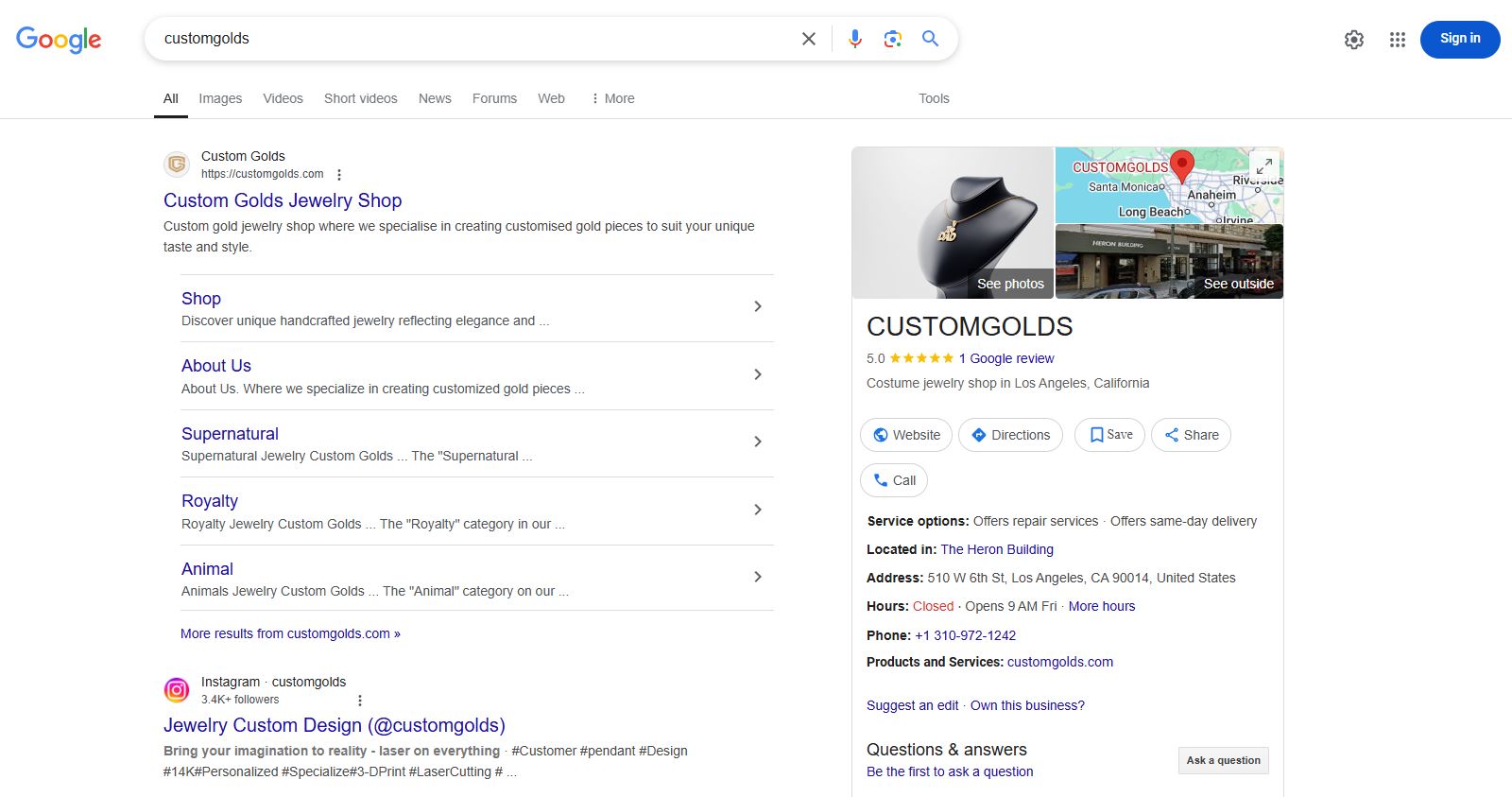Viewport: 1512px width, 797px height.
Task: Click Own this business link
Action: pos(1027,705)
